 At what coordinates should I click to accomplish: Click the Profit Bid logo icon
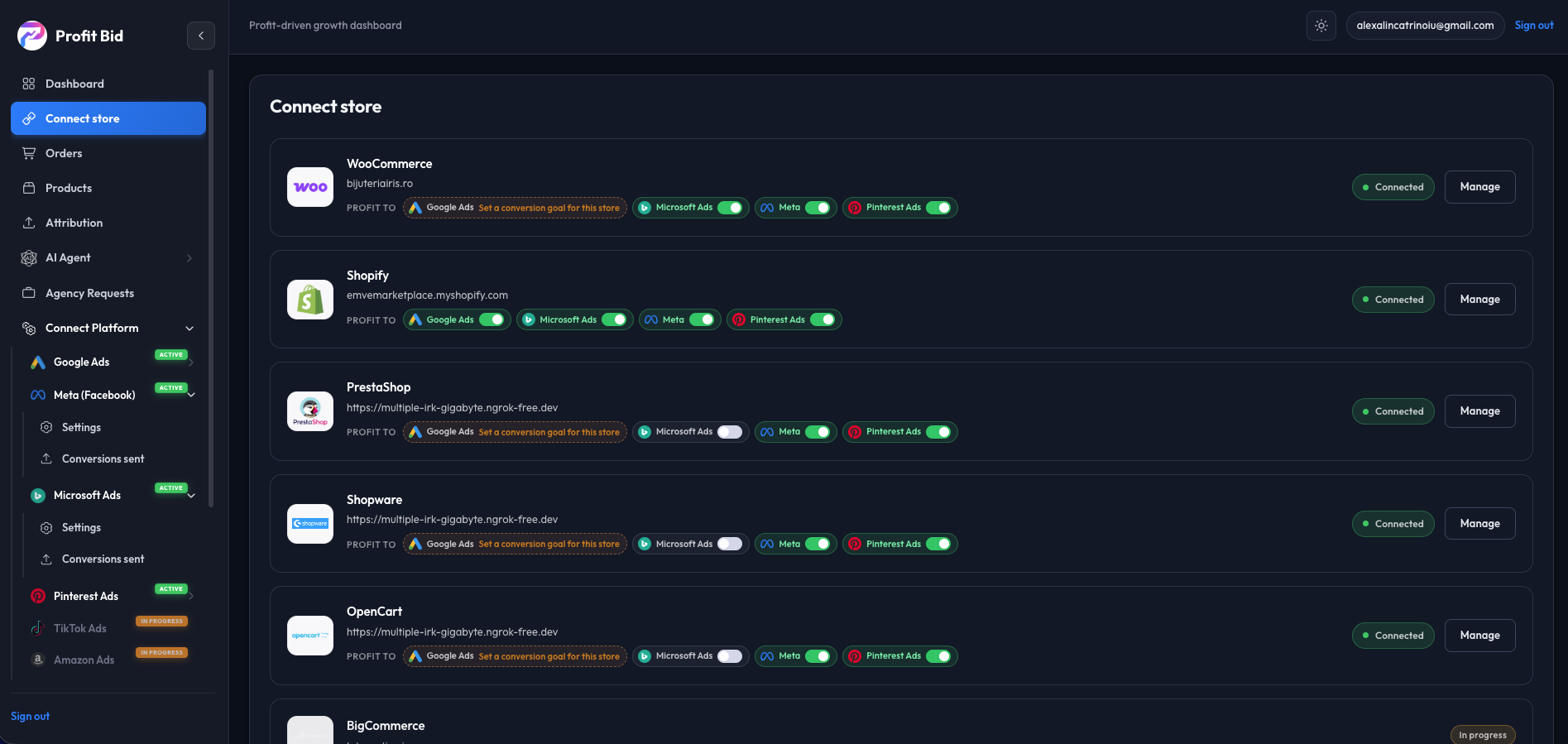point(32,36)
